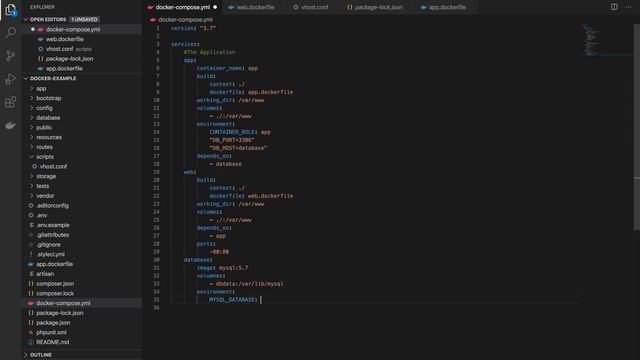Expand the database folder

point(82,118)
